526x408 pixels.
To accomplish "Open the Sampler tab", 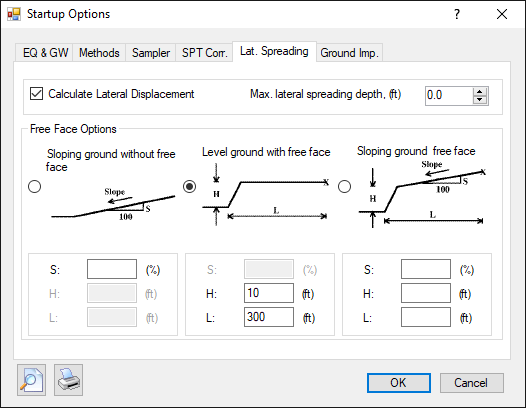I will (x=151, y=53).
